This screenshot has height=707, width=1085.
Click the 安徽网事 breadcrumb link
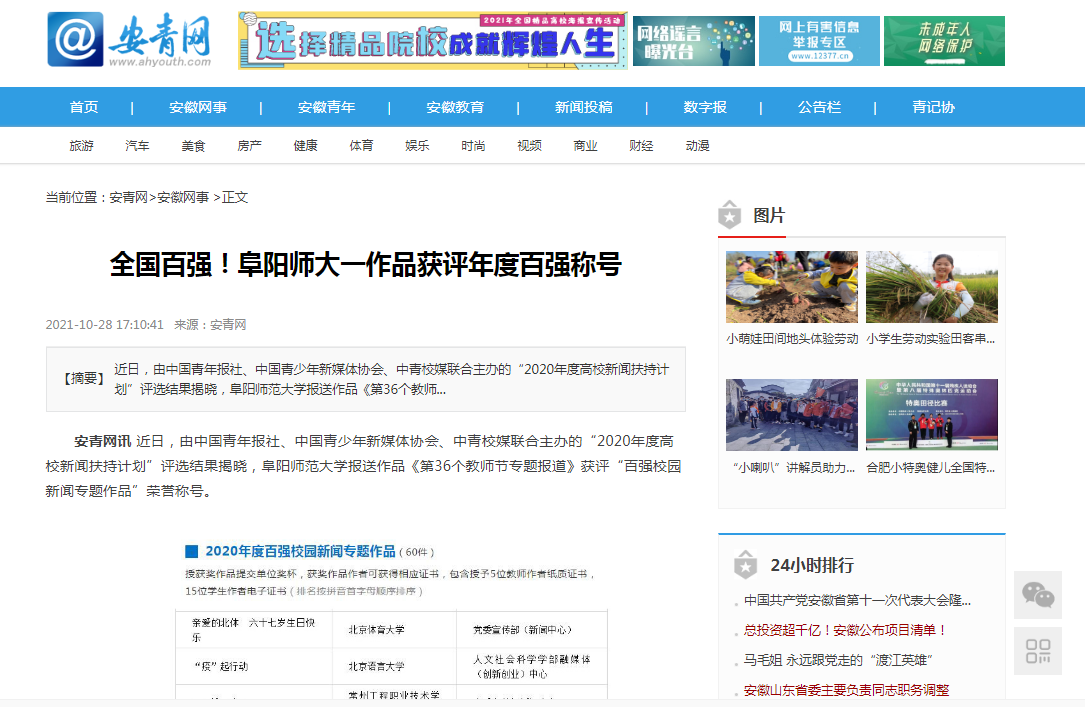click(183, 198)
